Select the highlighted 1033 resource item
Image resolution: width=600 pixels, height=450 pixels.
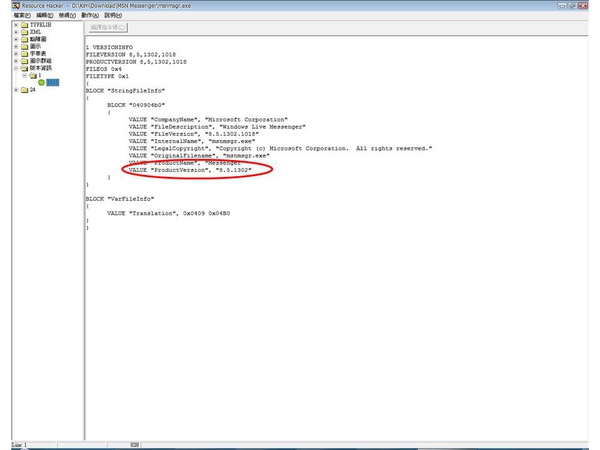tap(52, 83)
